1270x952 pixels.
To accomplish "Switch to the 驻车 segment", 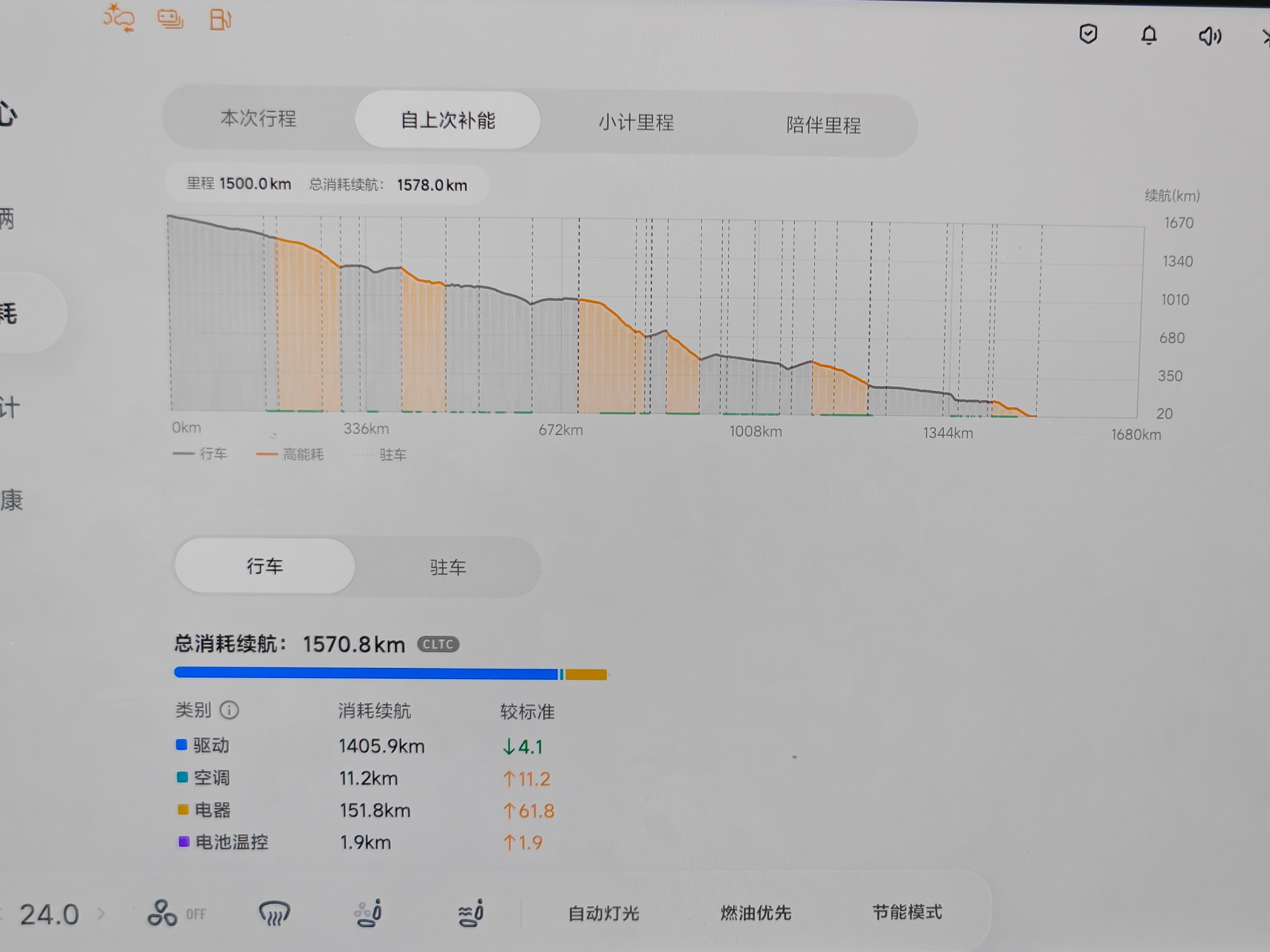I will tap(448, 567).
